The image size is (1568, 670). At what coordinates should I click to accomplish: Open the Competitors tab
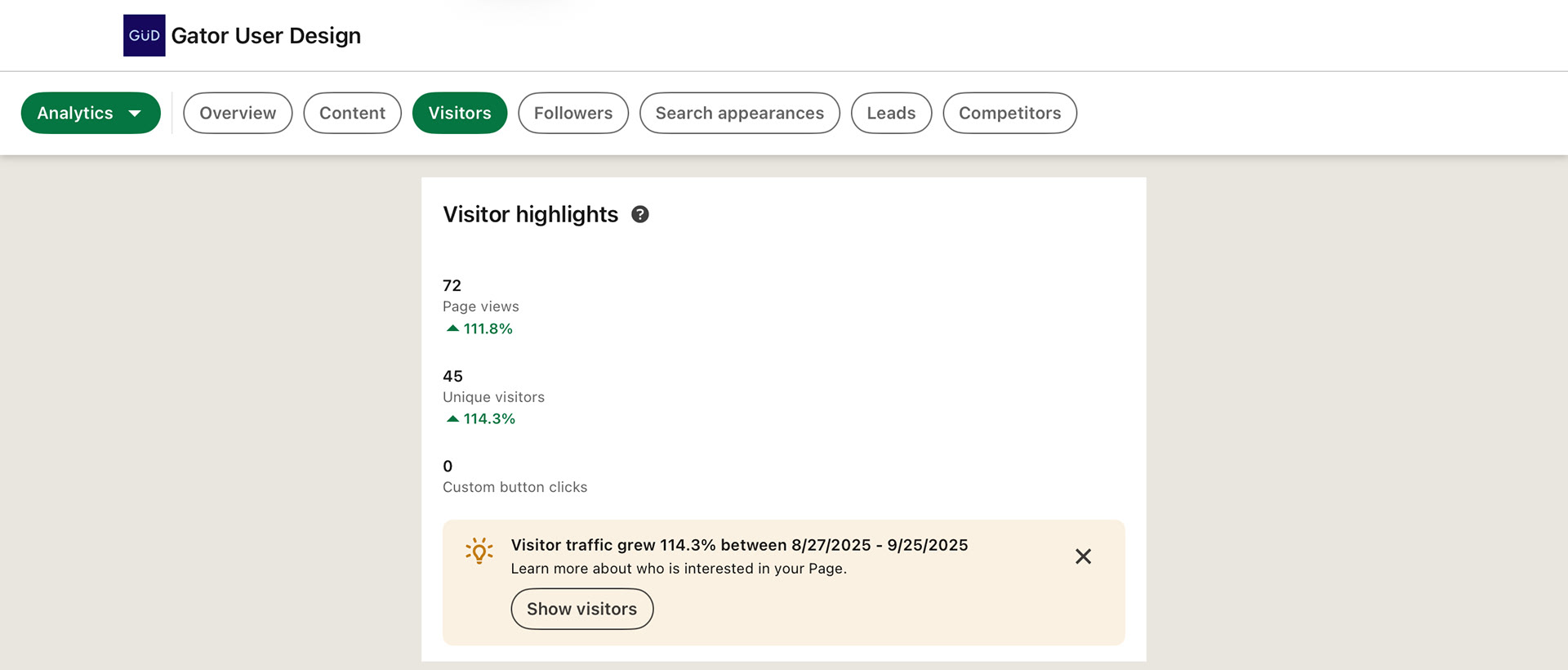click(1009, 113)
